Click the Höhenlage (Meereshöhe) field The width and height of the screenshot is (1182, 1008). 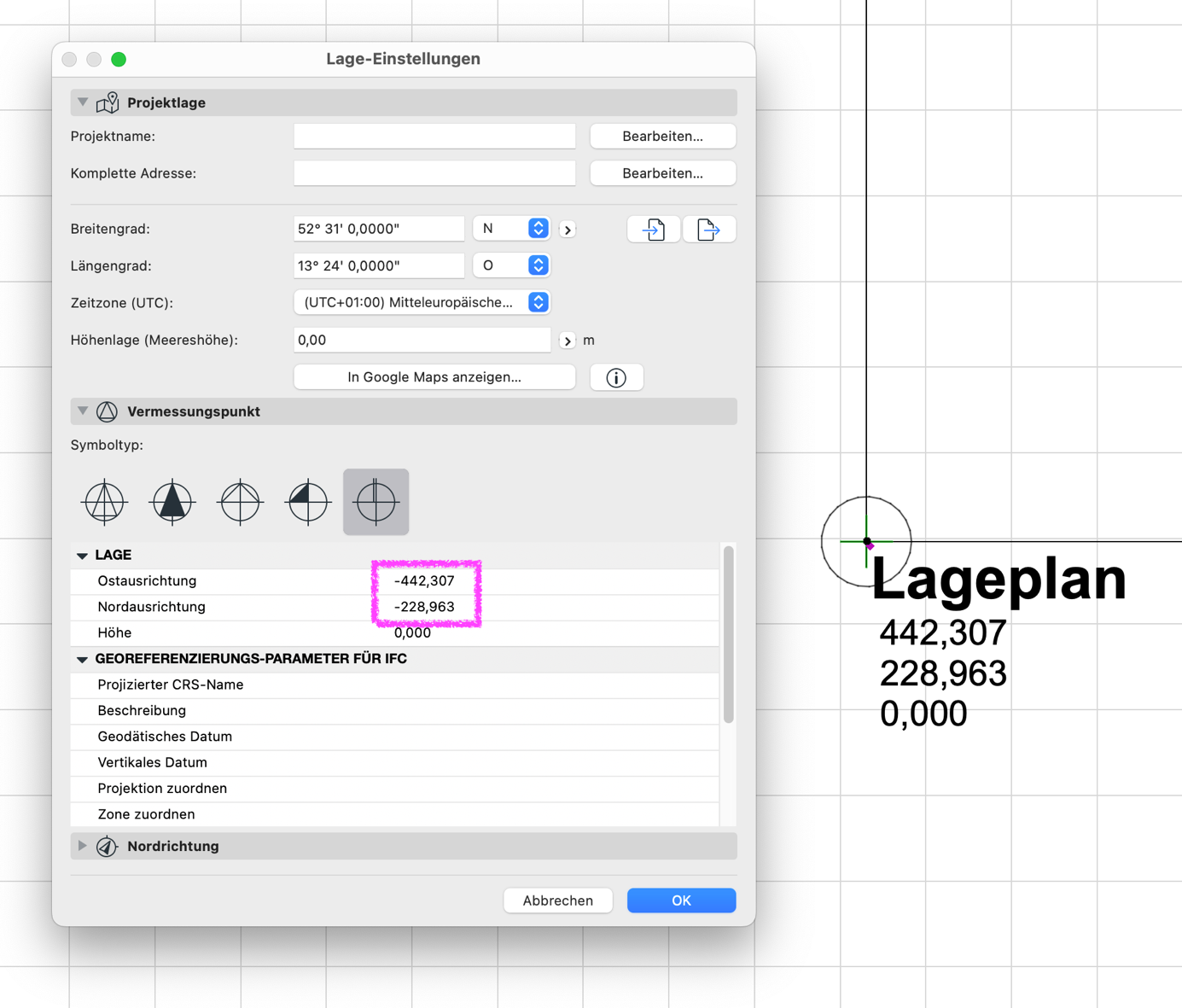coord(422,340)
